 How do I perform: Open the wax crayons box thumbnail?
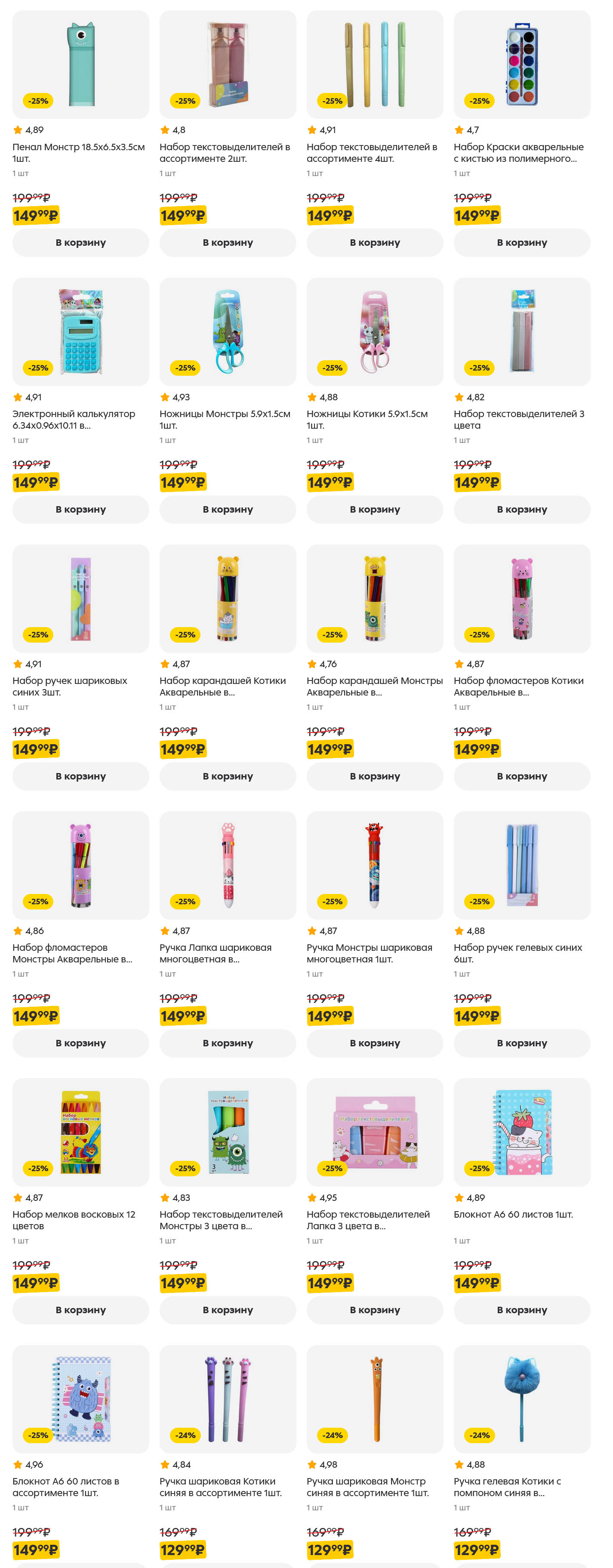click(81, 1132)
